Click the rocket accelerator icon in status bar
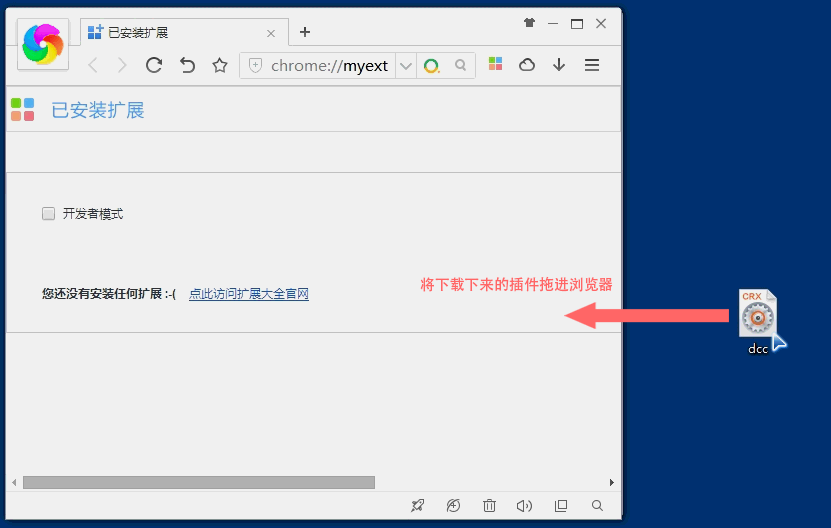Image resolution: width=831 pixels, height=528 pixels. [418, 506]
